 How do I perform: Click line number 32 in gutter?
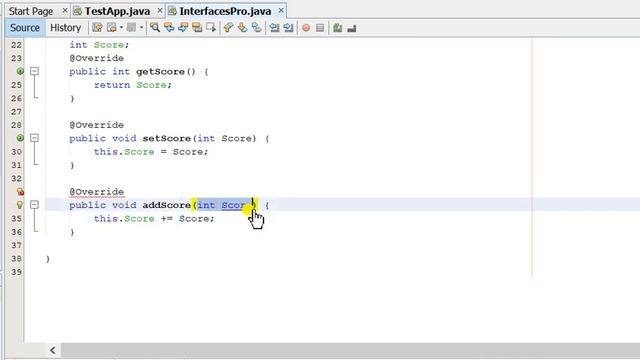tap(16, 179)
